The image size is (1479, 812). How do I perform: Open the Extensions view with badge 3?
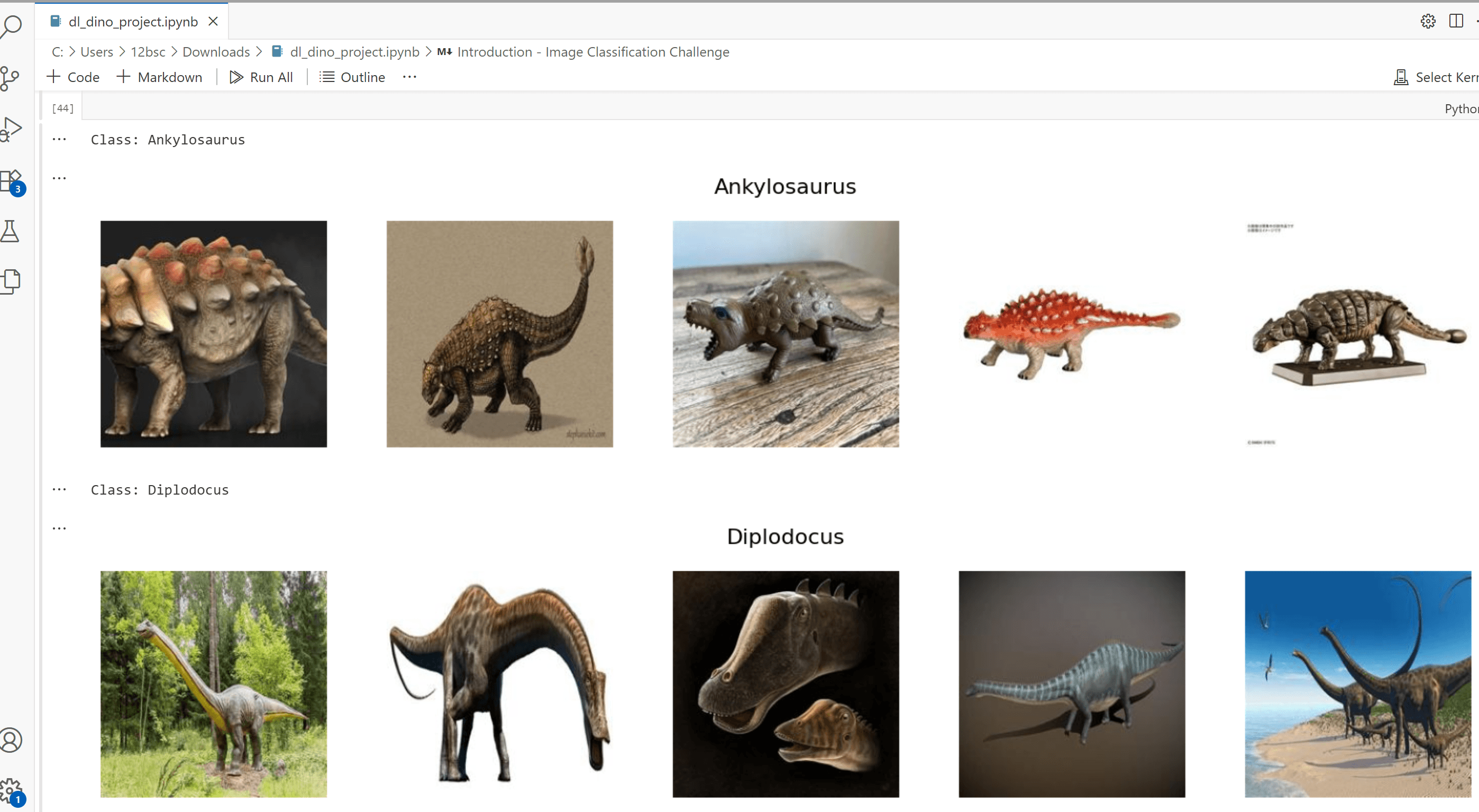coord(12,182)
